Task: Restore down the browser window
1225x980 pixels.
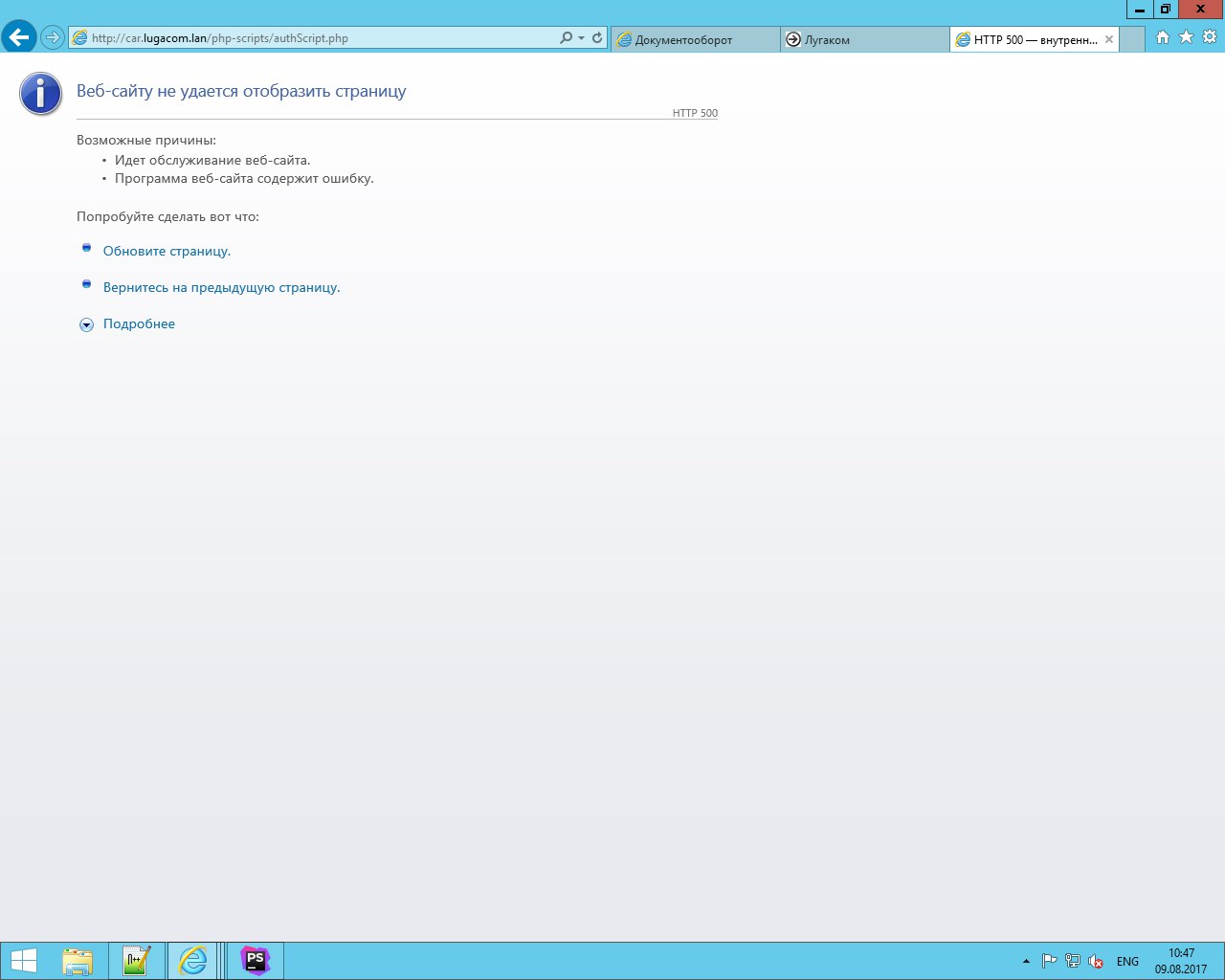Action: 1165,10
